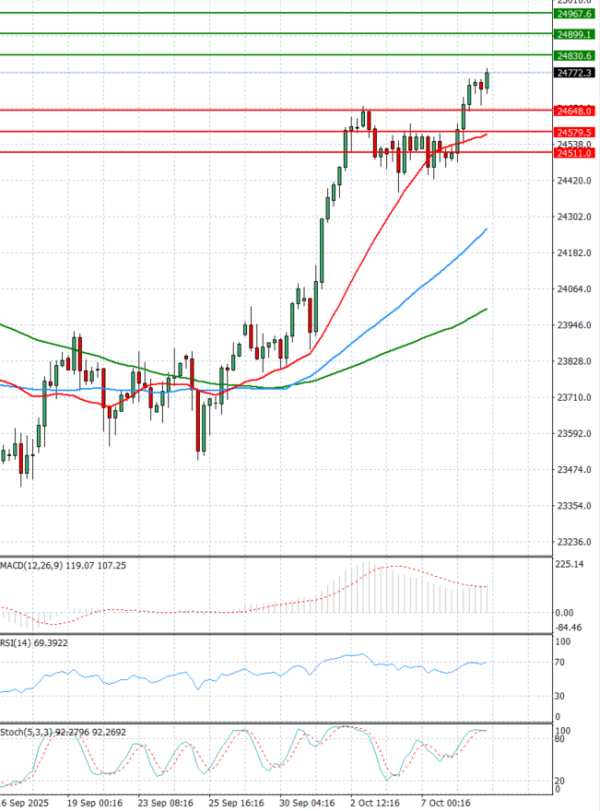Click the green 24899.1 resistance price label

click(x=575, y=34)
